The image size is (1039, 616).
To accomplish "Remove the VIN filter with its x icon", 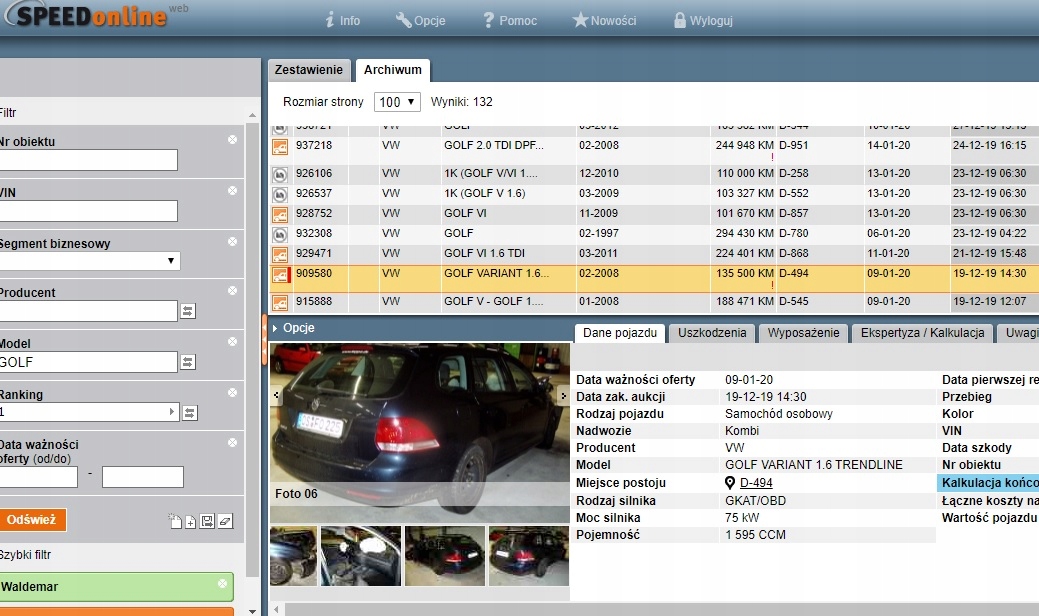I will tap(232, 190).
